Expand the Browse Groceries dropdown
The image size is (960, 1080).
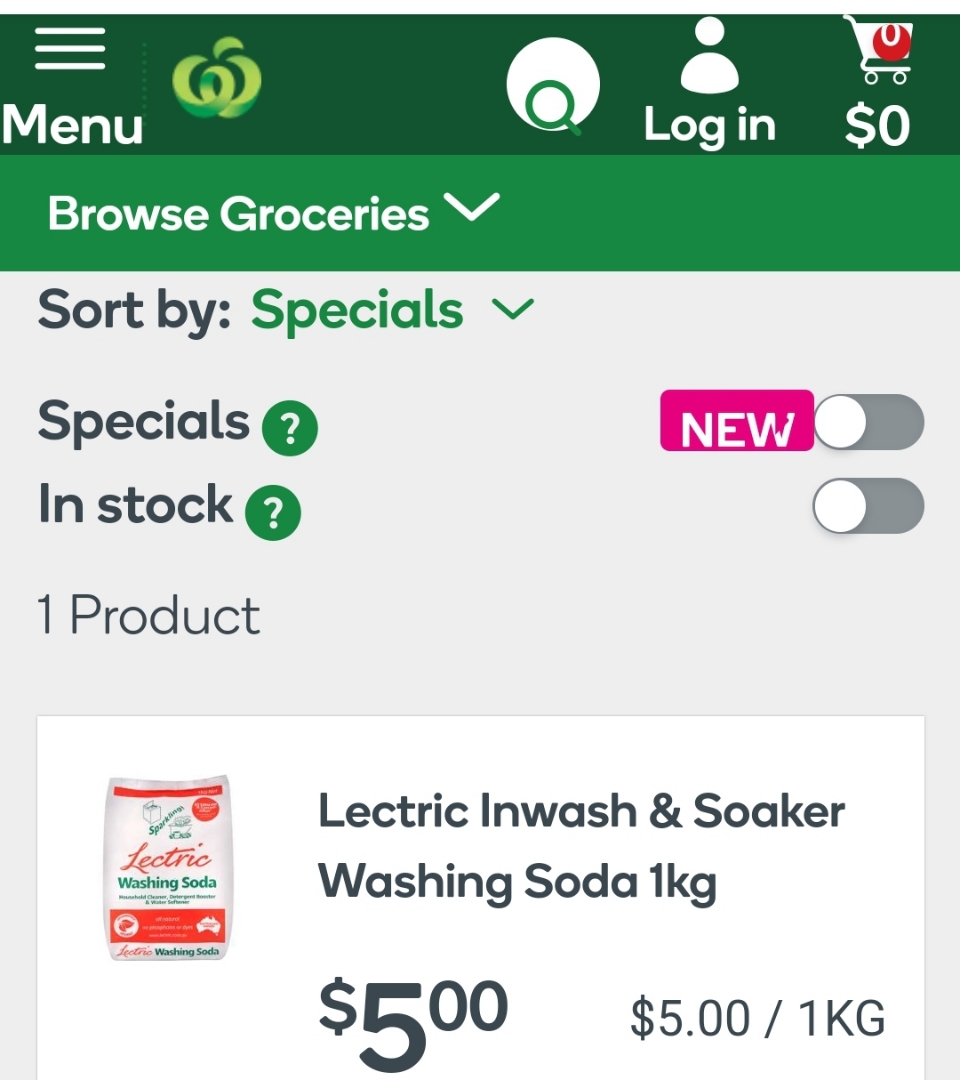pyautogui.click(x=273, y=212)
